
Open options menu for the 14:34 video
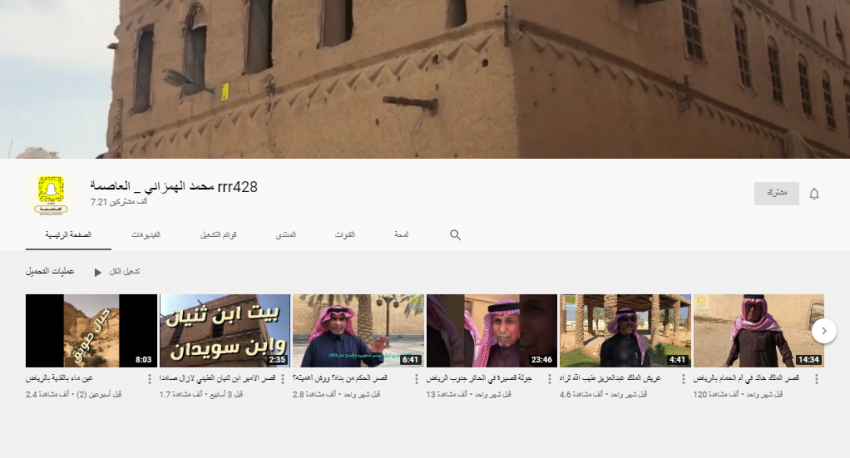click(817, 380)
